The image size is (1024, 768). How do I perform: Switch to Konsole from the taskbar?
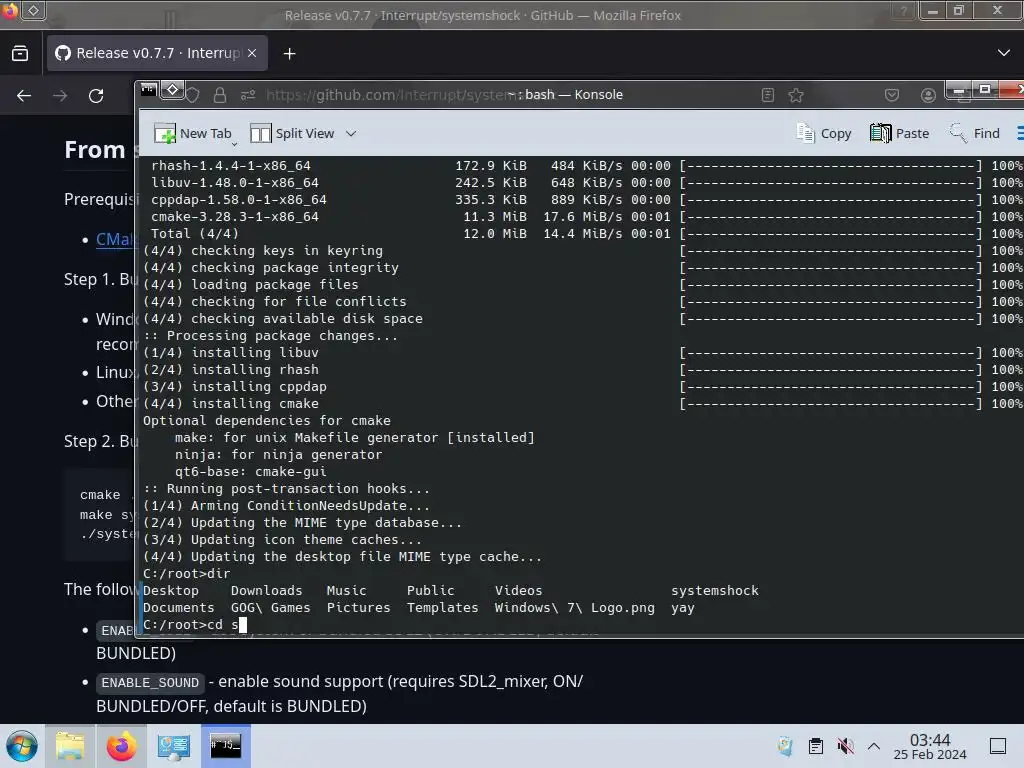point(225,746)
